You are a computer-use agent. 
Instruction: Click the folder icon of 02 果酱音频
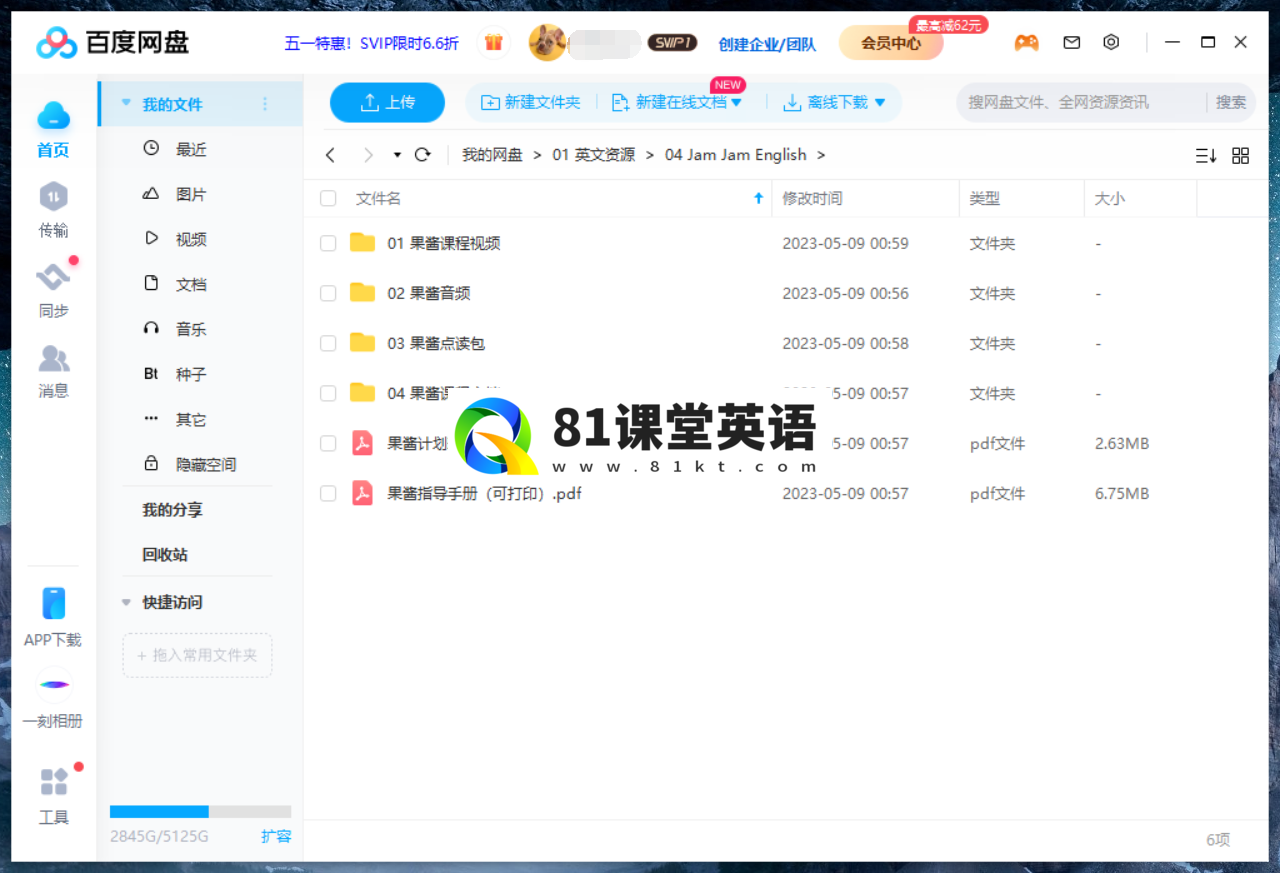[x=362, y=293]
